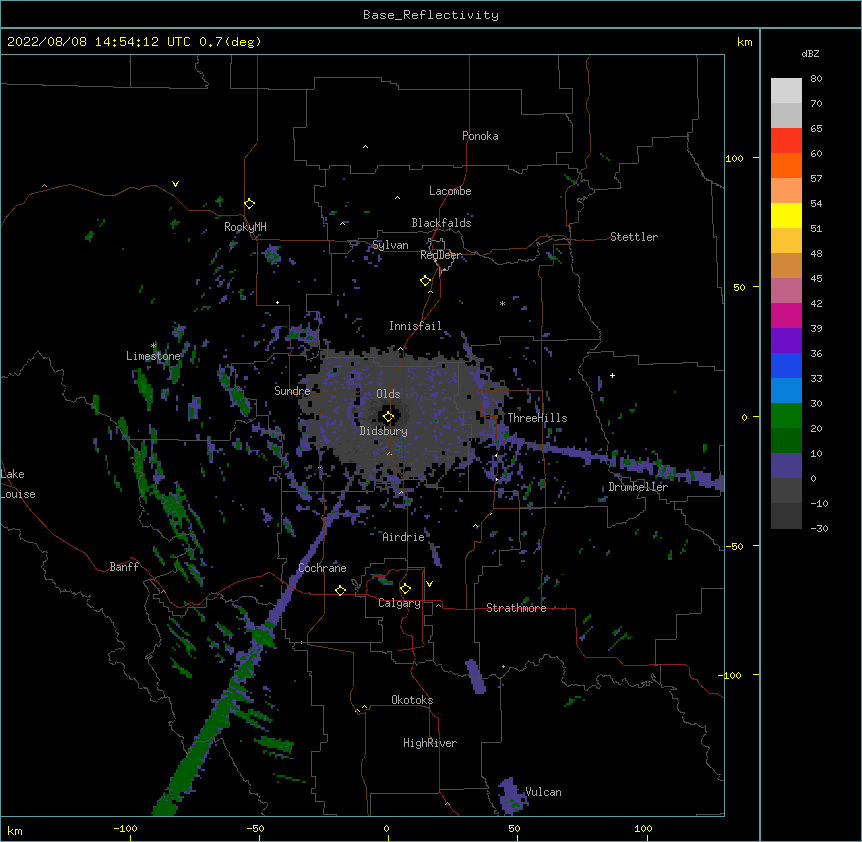862x842 pixels.
Task: Select the purple 36-39 dBZ legend swatch
Action: (786, 341)
